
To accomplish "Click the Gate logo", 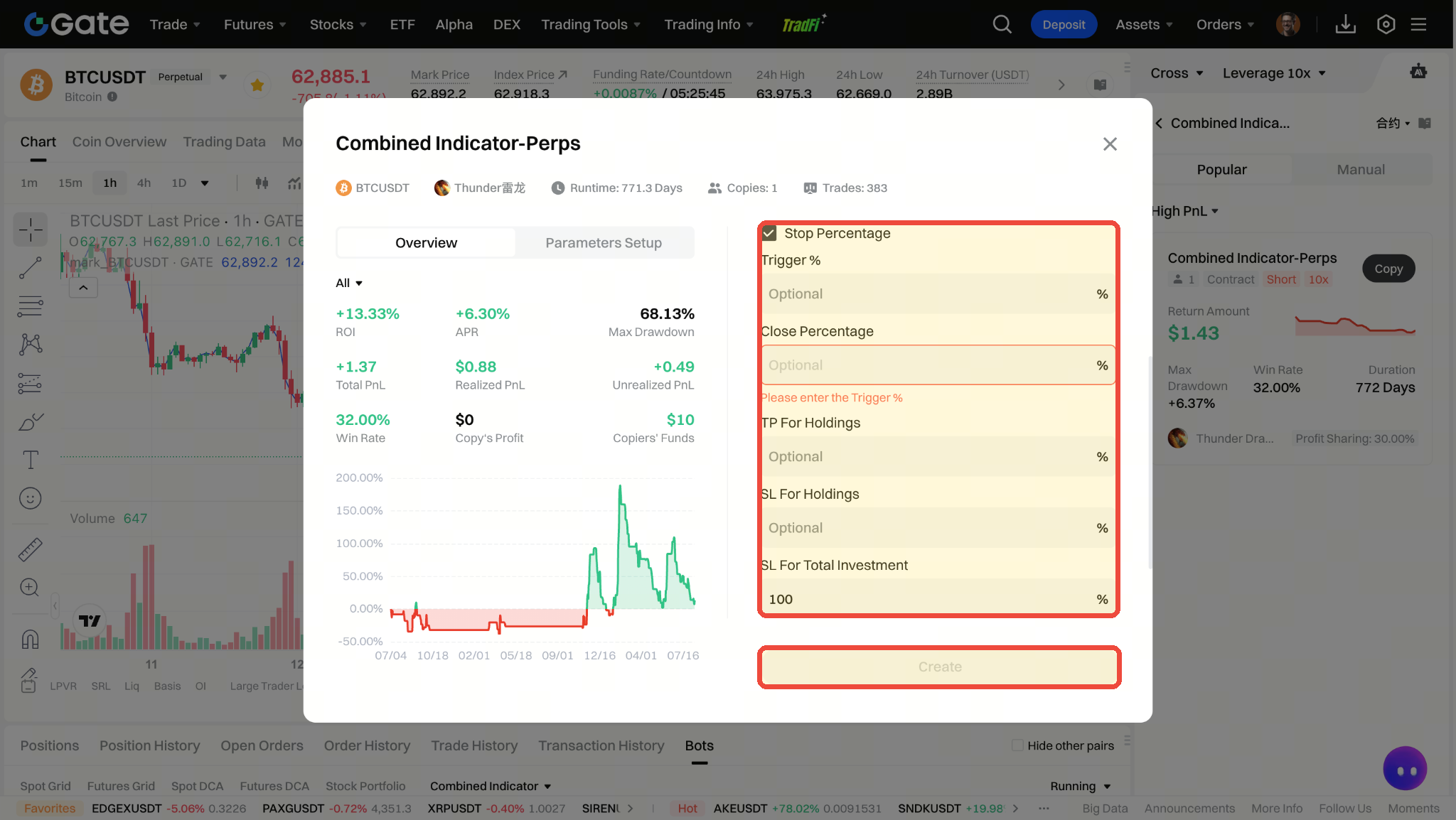I will point(76,24).
